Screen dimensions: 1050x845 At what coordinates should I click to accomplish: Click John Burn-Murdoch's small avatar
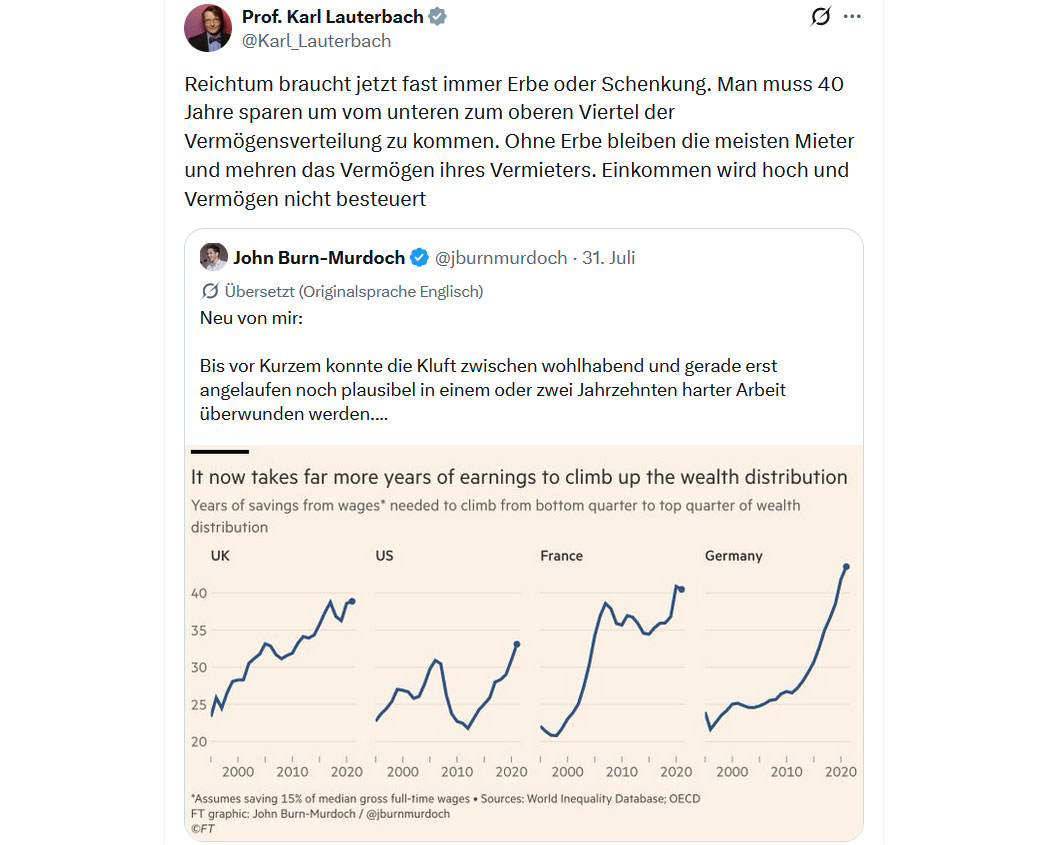[214, 257]
